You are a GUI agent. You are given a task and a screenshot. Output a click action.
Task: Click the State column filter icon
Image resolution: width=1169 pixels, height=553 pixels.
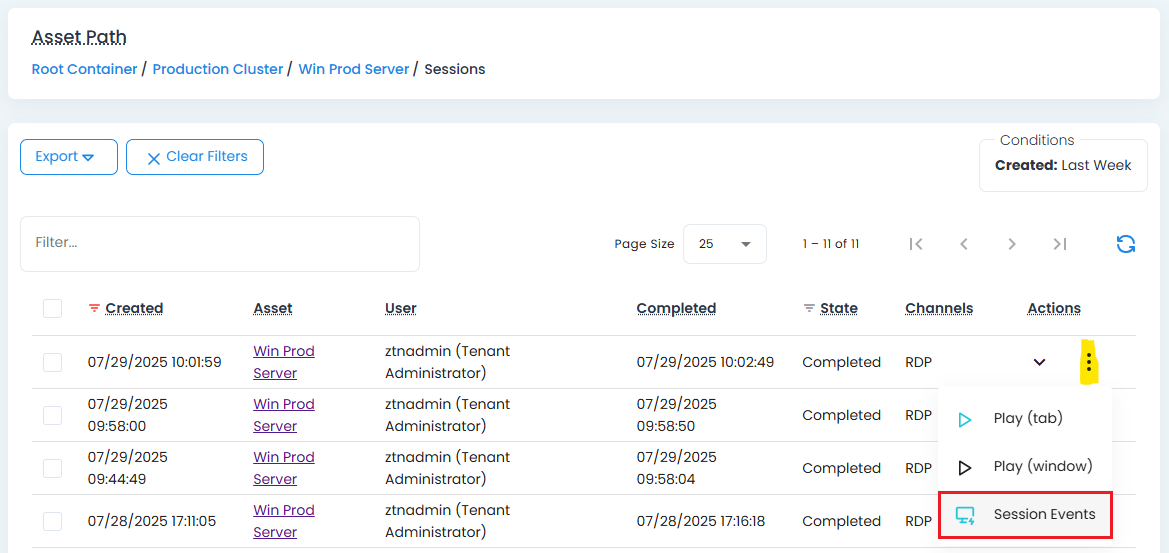click(x=809, y=308)
